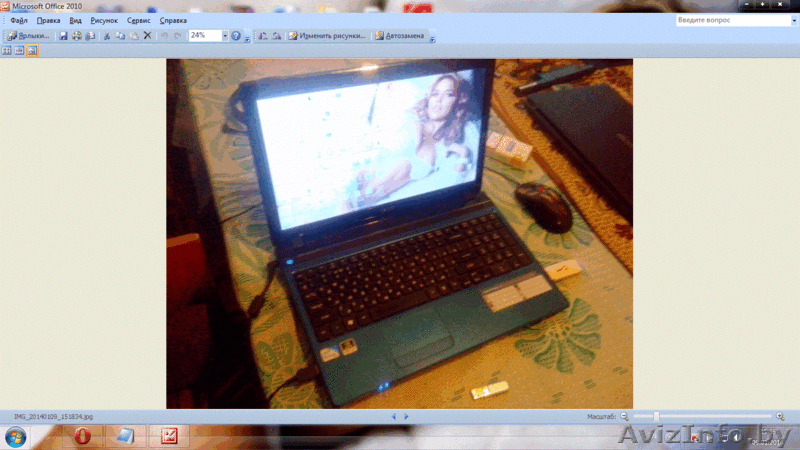Send picture by e-mail icon

coord(90,36)
